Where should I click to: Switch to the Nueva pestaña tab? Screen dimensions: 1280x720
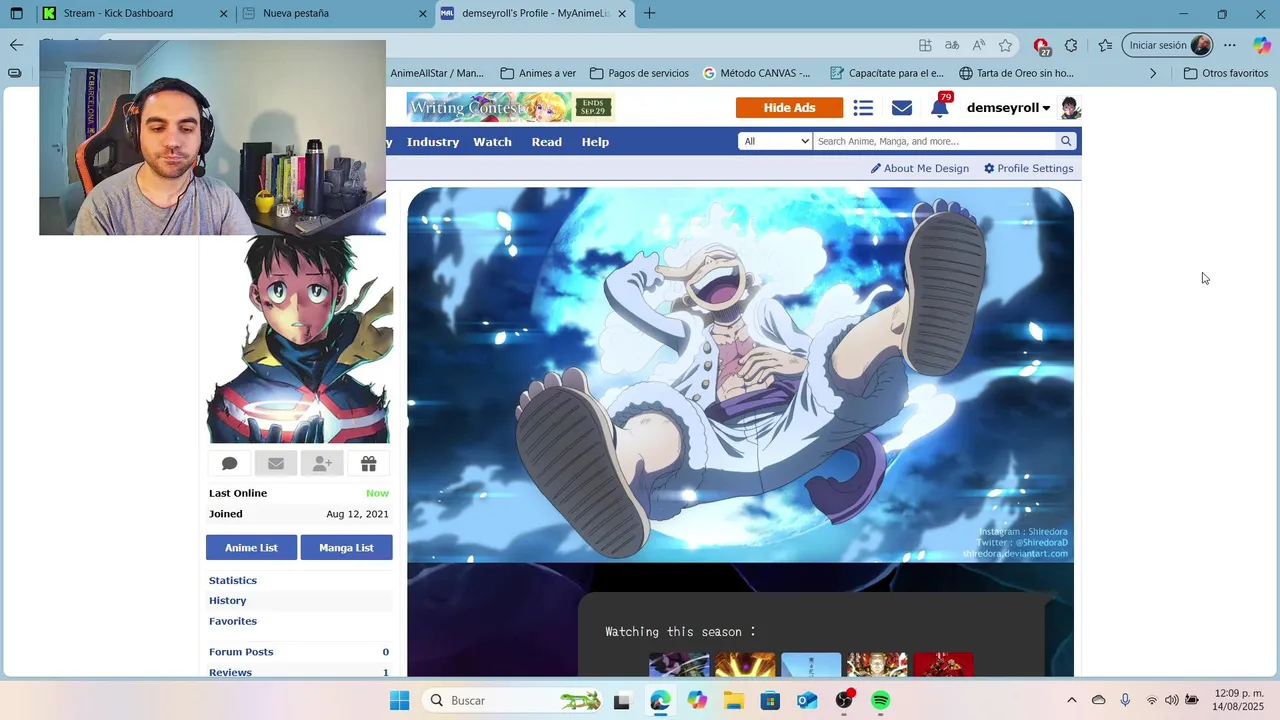click(x=335, y=14)
